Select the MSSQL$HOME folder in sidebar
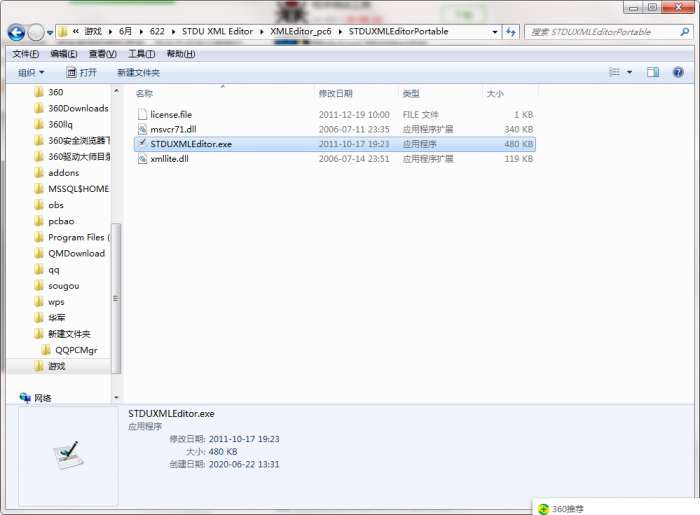Viewport: 700px width, 515px height. pos(72,188)
